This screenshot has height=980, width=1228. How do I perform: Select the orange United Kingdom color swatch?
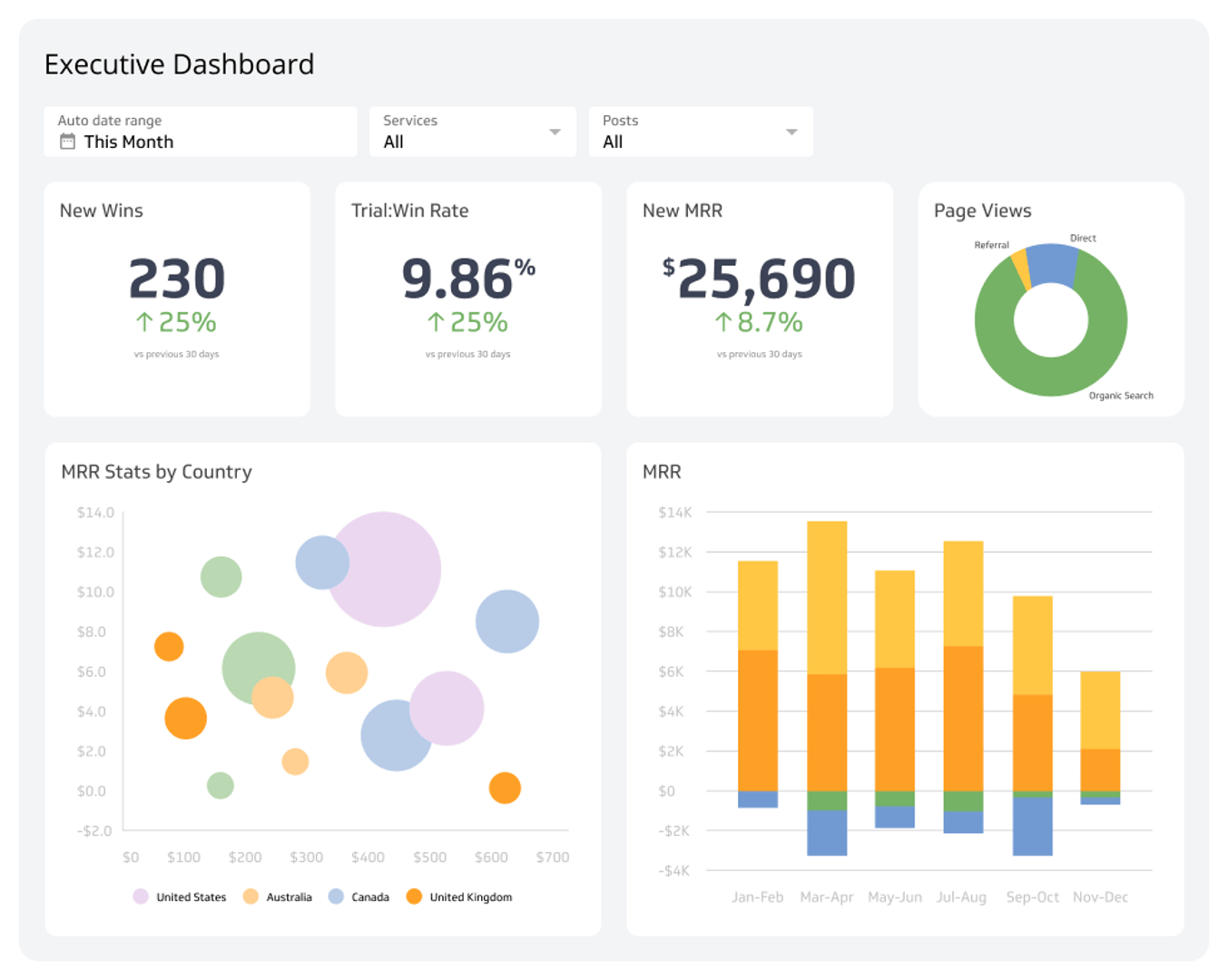pyautogui.click(x=414, y=897)
